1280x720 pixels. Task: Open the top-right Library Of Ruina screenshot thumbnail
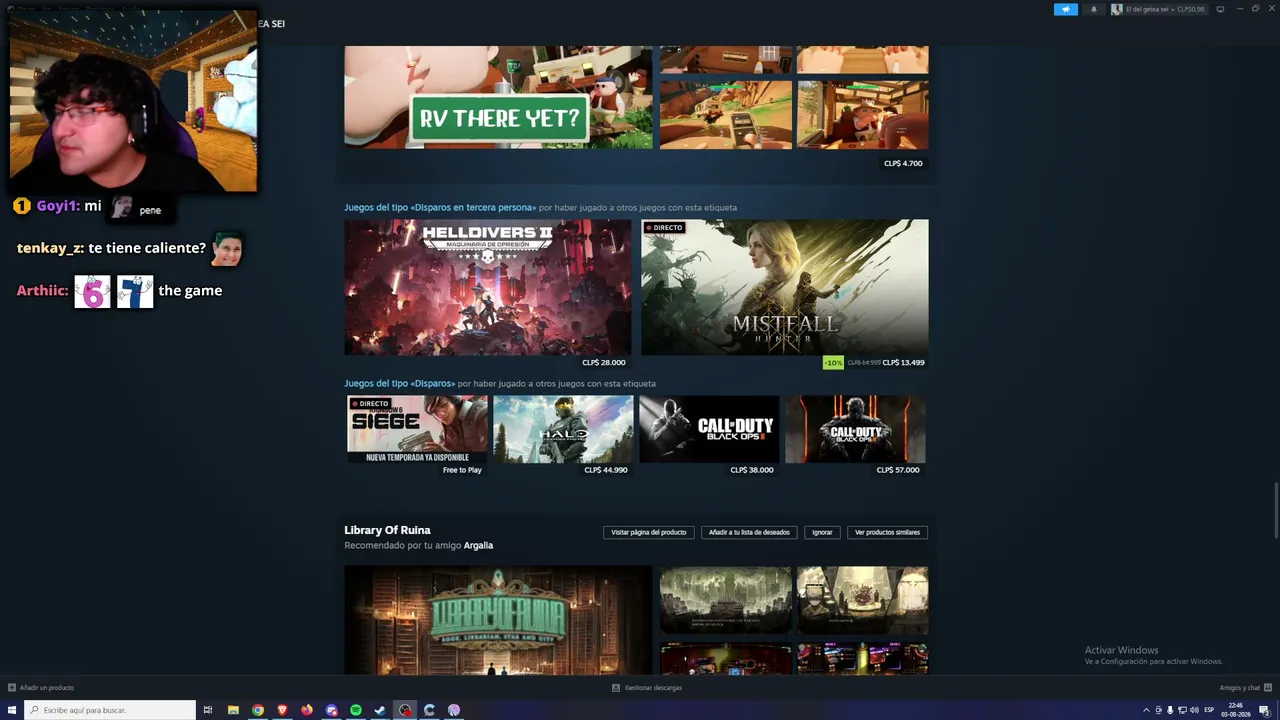click(x=862, y=600)
